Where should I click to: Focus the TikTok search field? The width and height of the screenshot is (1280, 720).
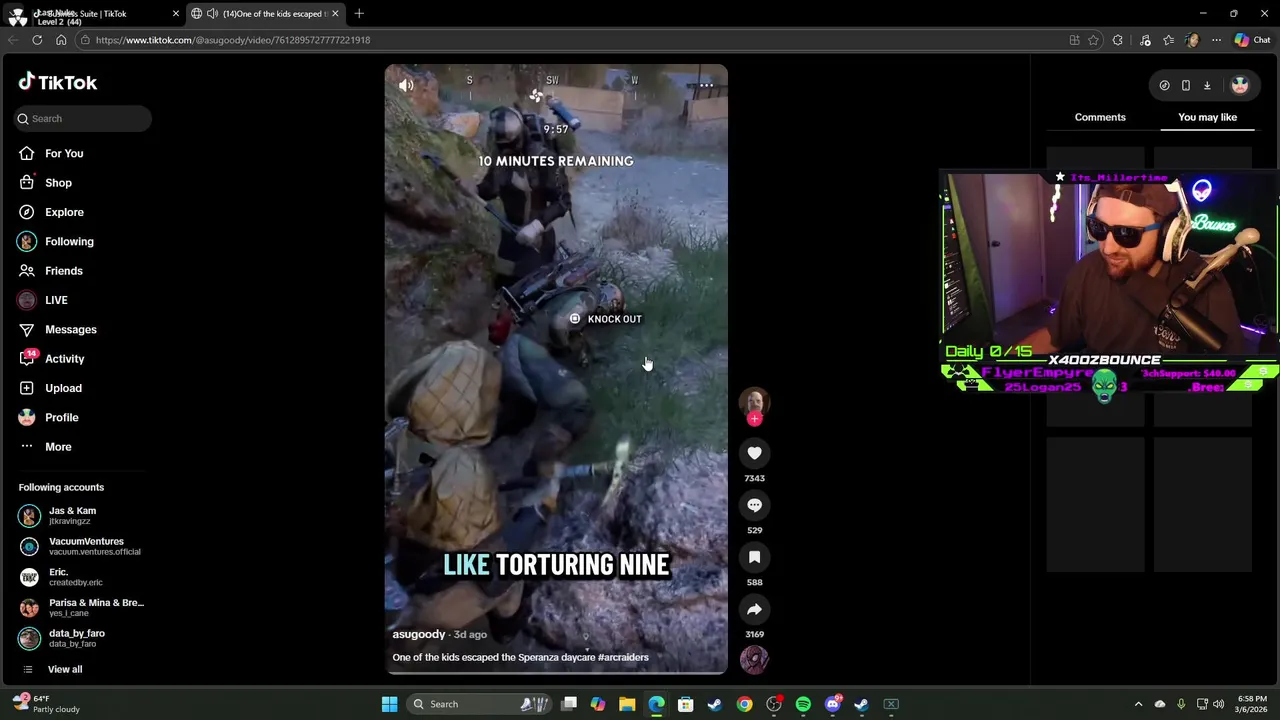click(x=83, y=118)
